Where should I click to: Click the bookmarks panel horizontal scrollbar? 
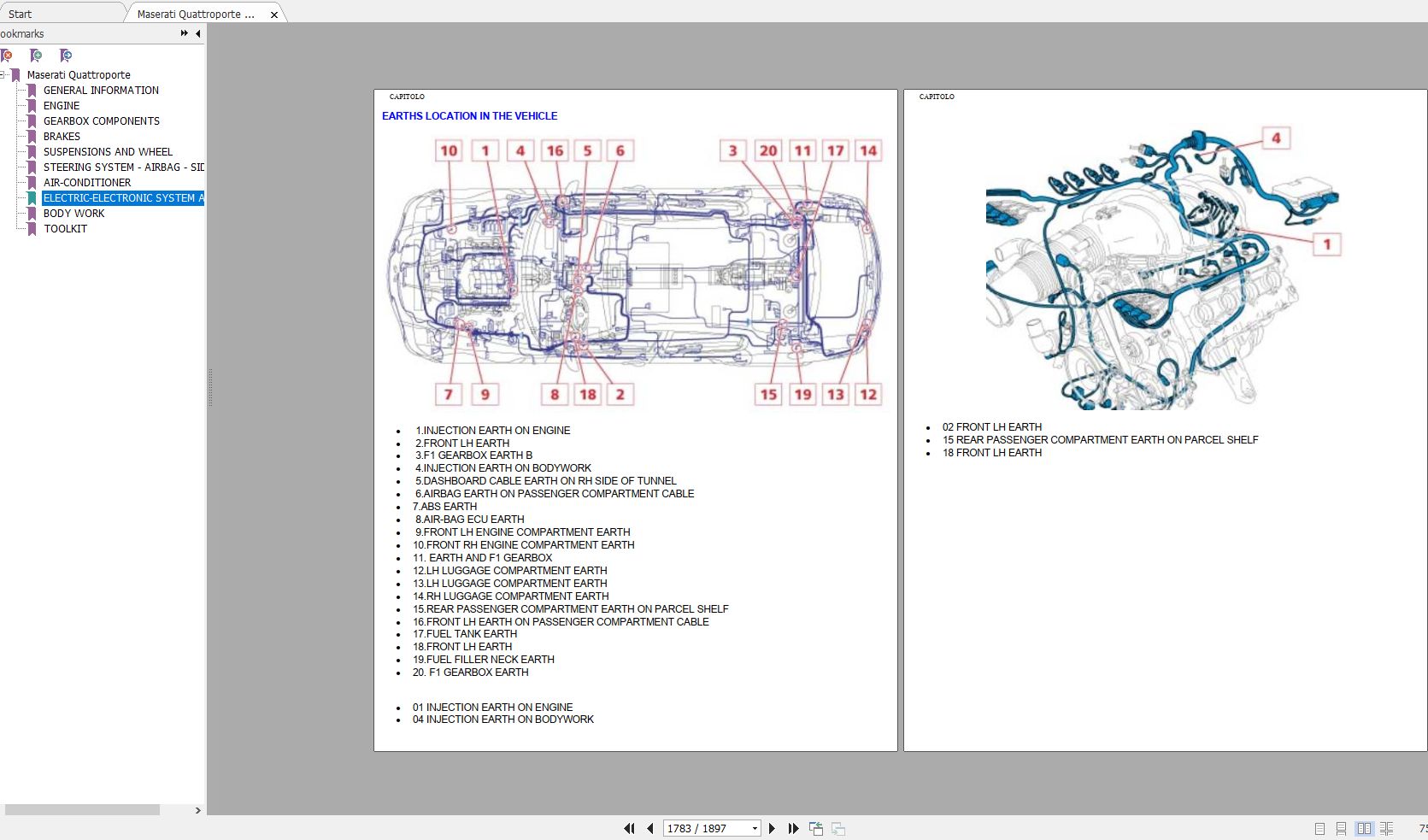click(82, 809)
